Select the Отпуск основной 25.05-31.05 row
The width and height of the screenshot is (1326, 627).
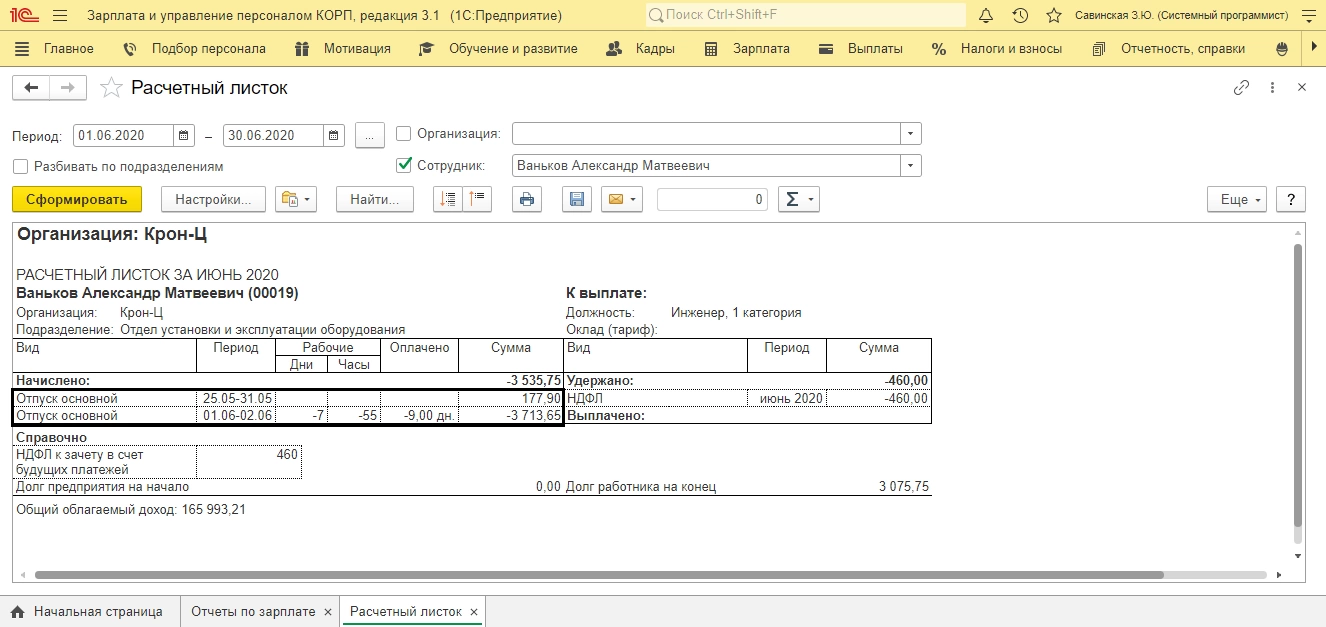[288, 398]
